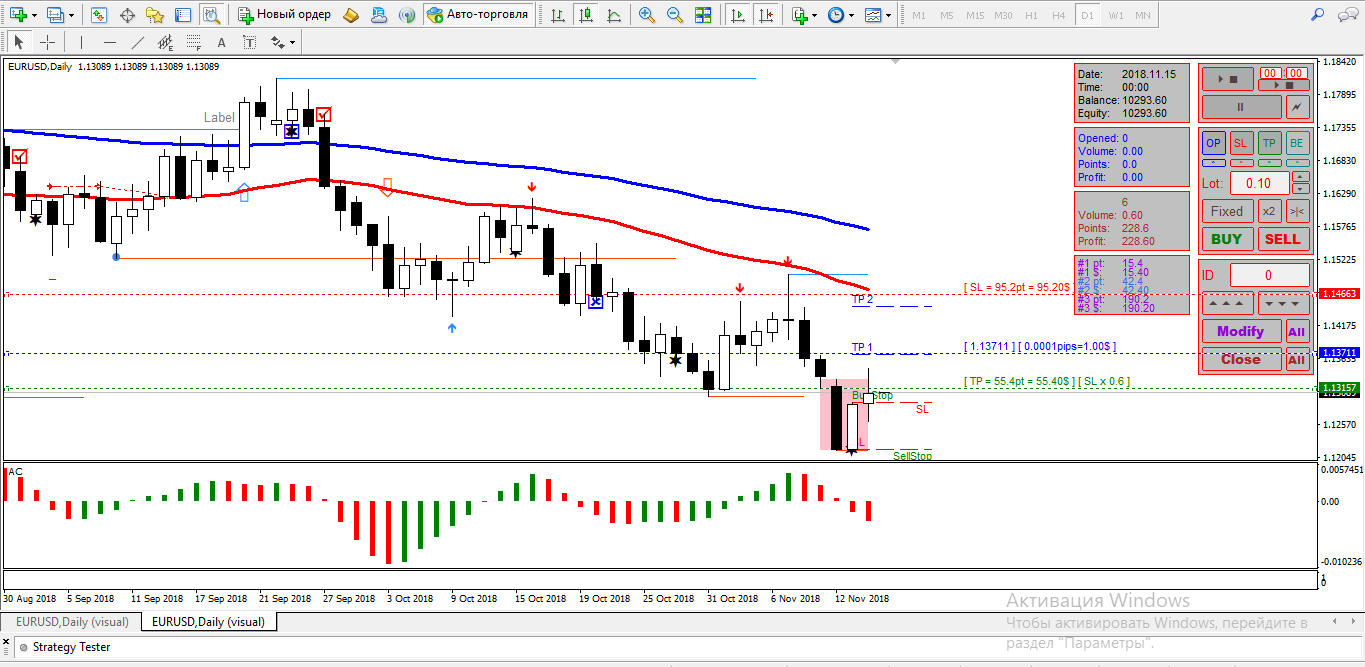
Task: Switch chart to bar chart type
Action: pos(557,15)
